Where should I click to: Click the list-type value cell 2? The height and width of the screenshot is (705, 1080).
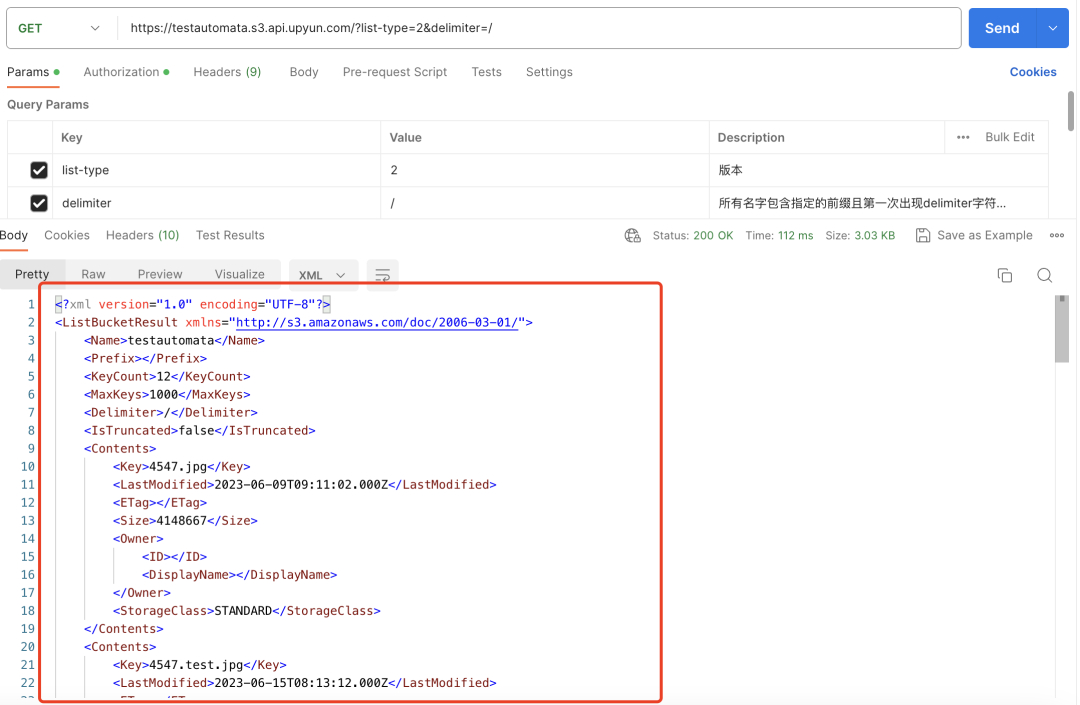545,170
